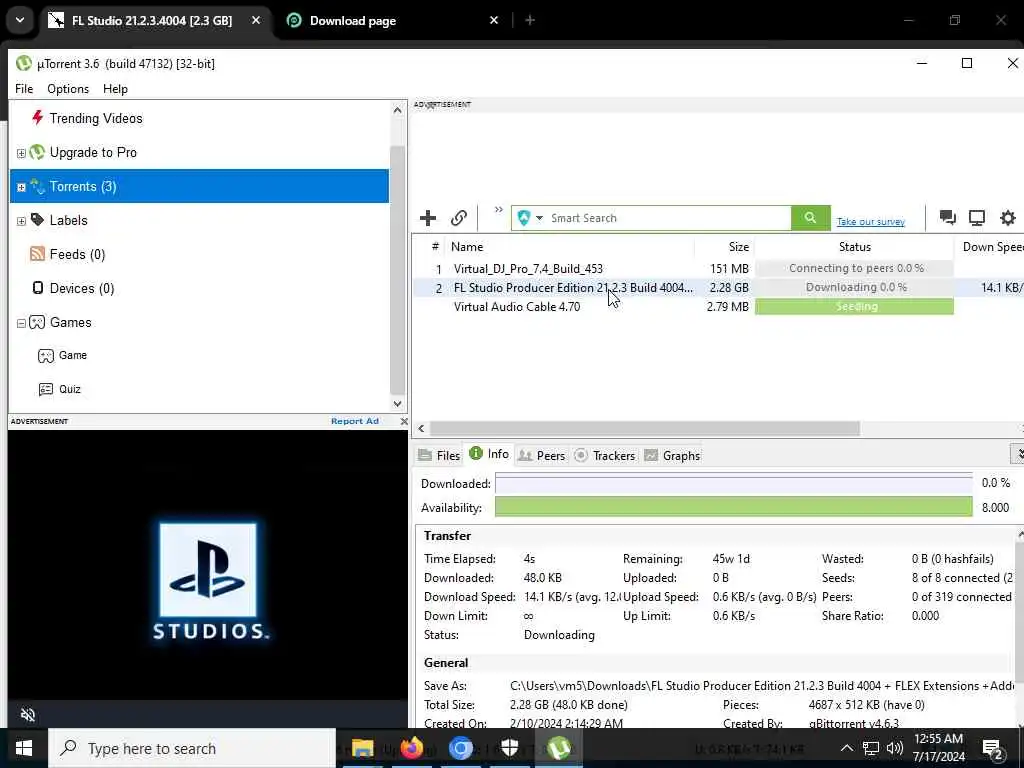This screenshot has height=768, width=1024.
Task: Open Windows Security shield in taskbar
Action: [x=509, y=748]
